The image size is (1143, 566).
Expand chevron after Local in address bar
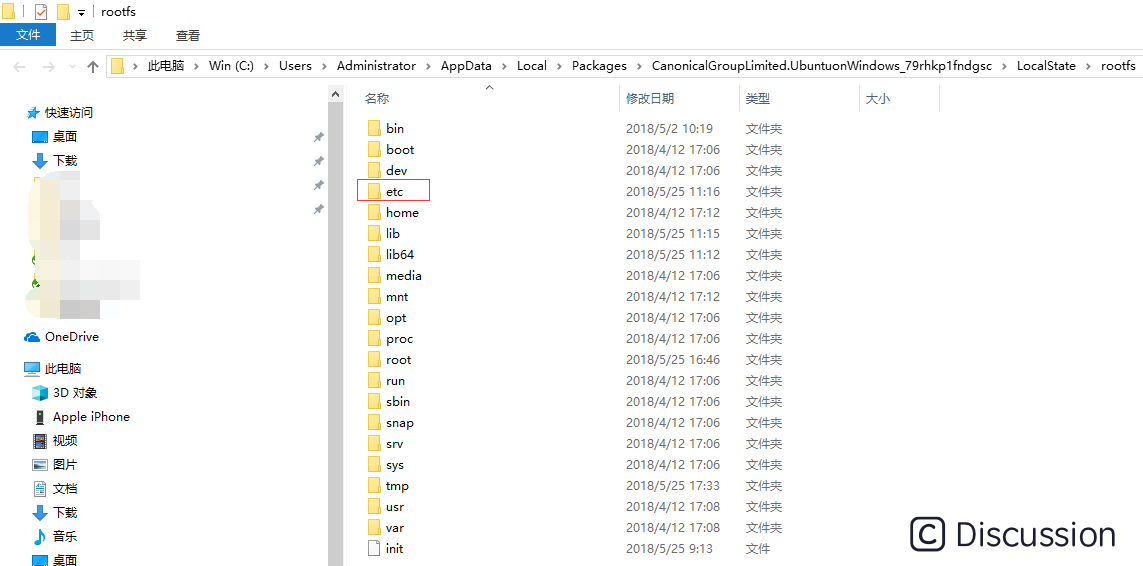[x=559, y=66]
